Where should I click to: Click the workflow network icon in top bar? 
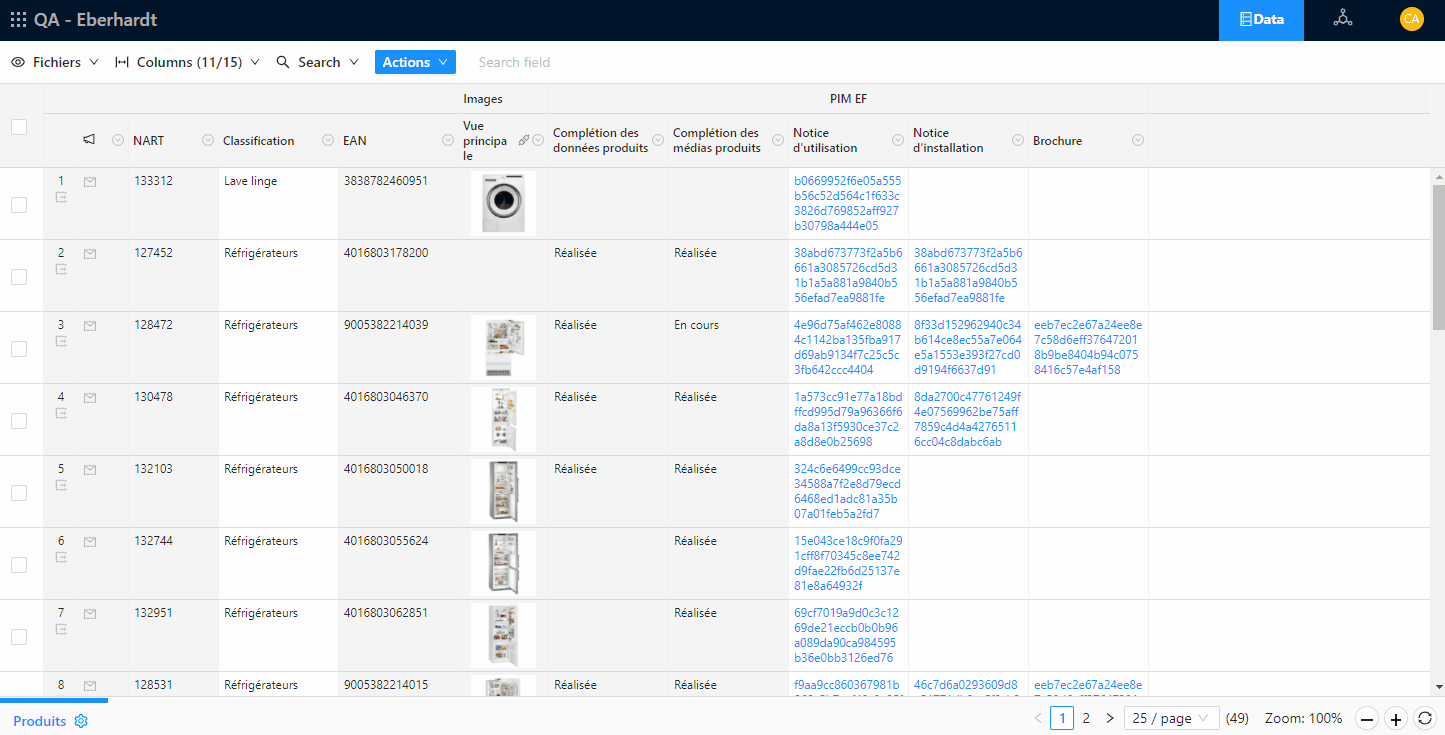pyautogui.click(x=1342, y=17)
